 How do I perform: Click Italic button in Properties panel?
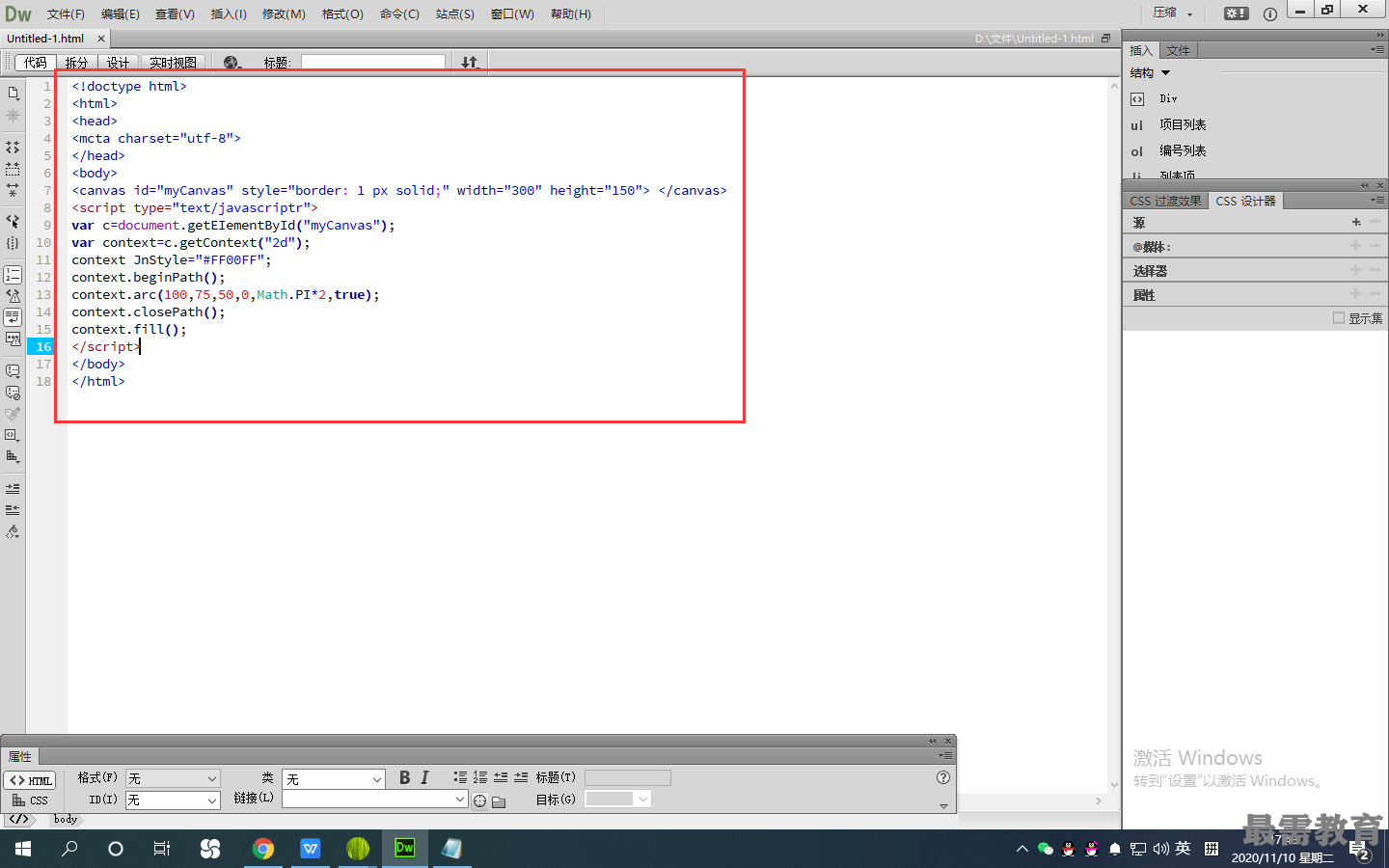tap(424, 777)
